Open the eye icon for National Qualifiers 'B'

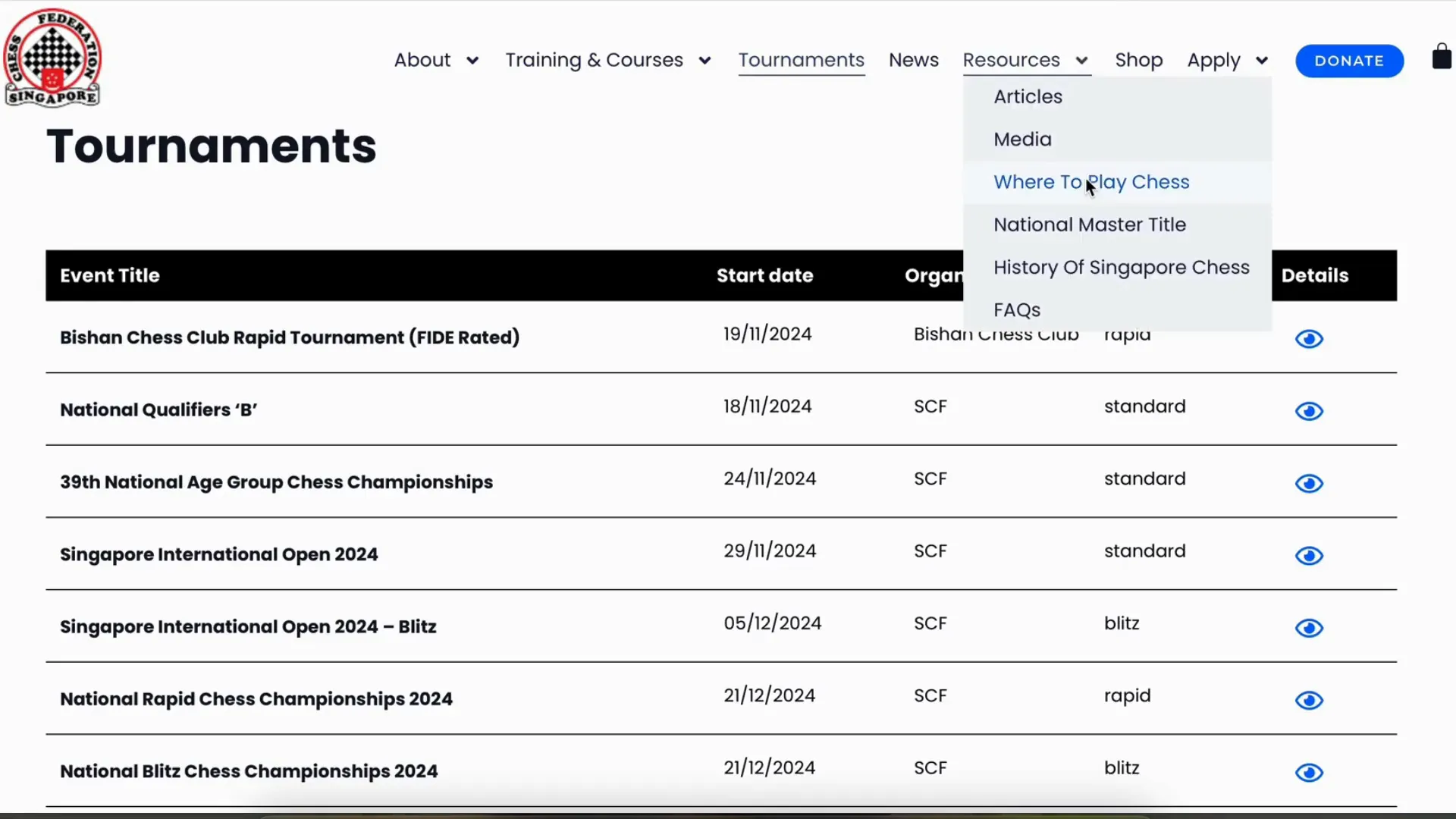tap(1308, 411)
